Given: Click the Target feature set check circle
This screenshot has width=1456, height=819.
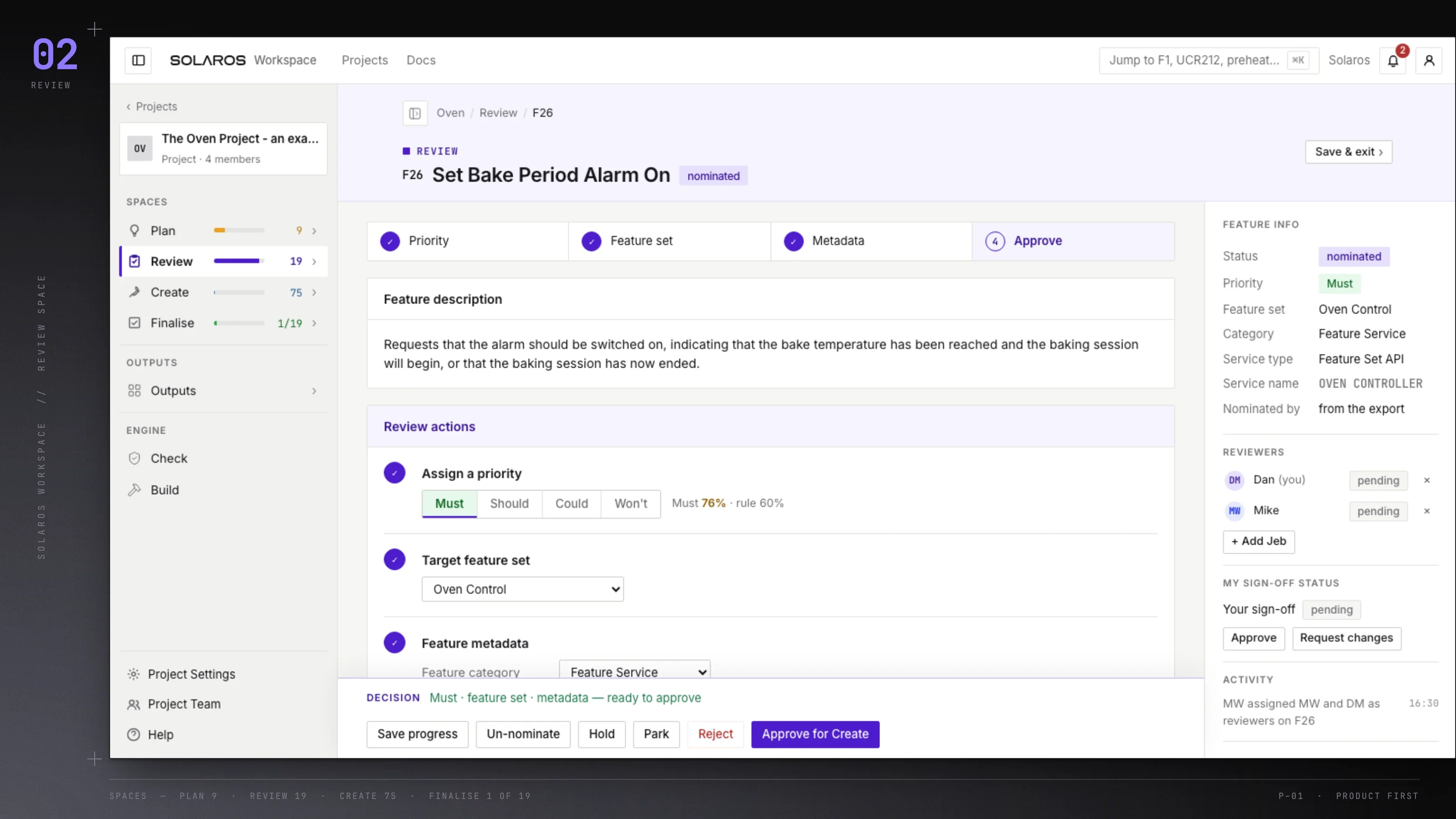Looking at the screenshot, I should pos(394,560).
